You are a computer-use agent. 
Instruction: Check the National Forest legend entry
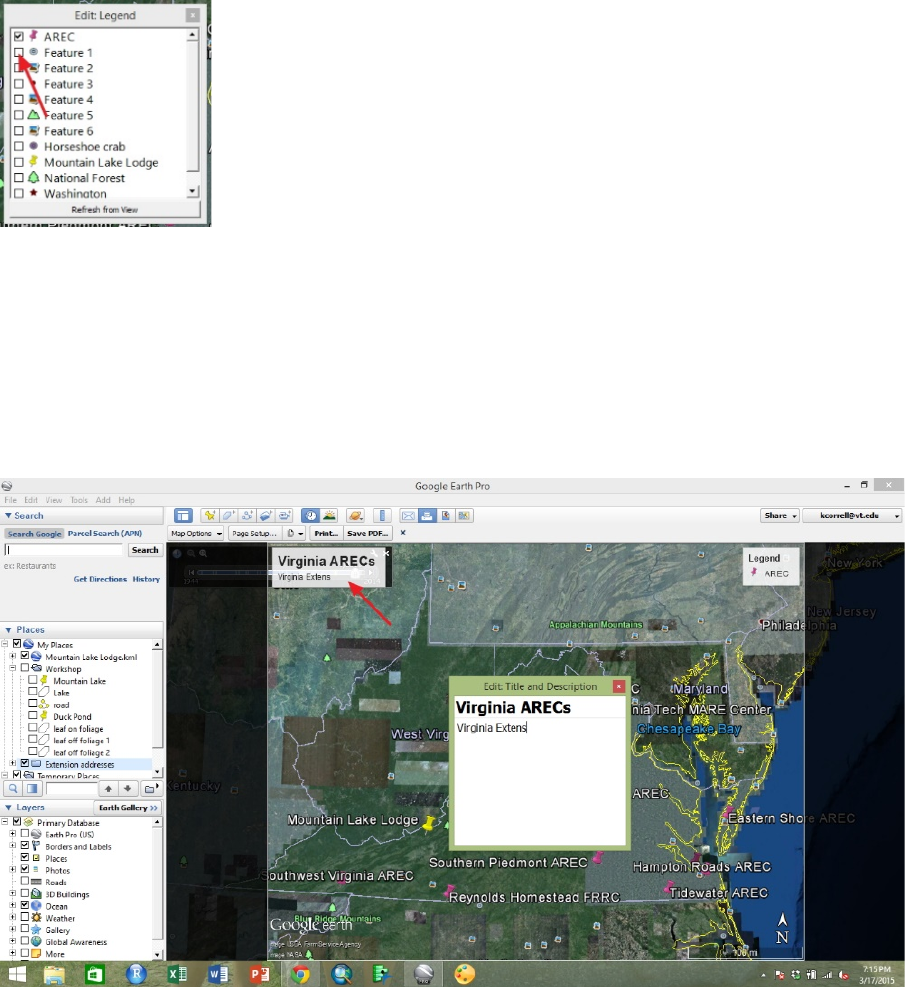pyautogui.click(x=19, y=178)
